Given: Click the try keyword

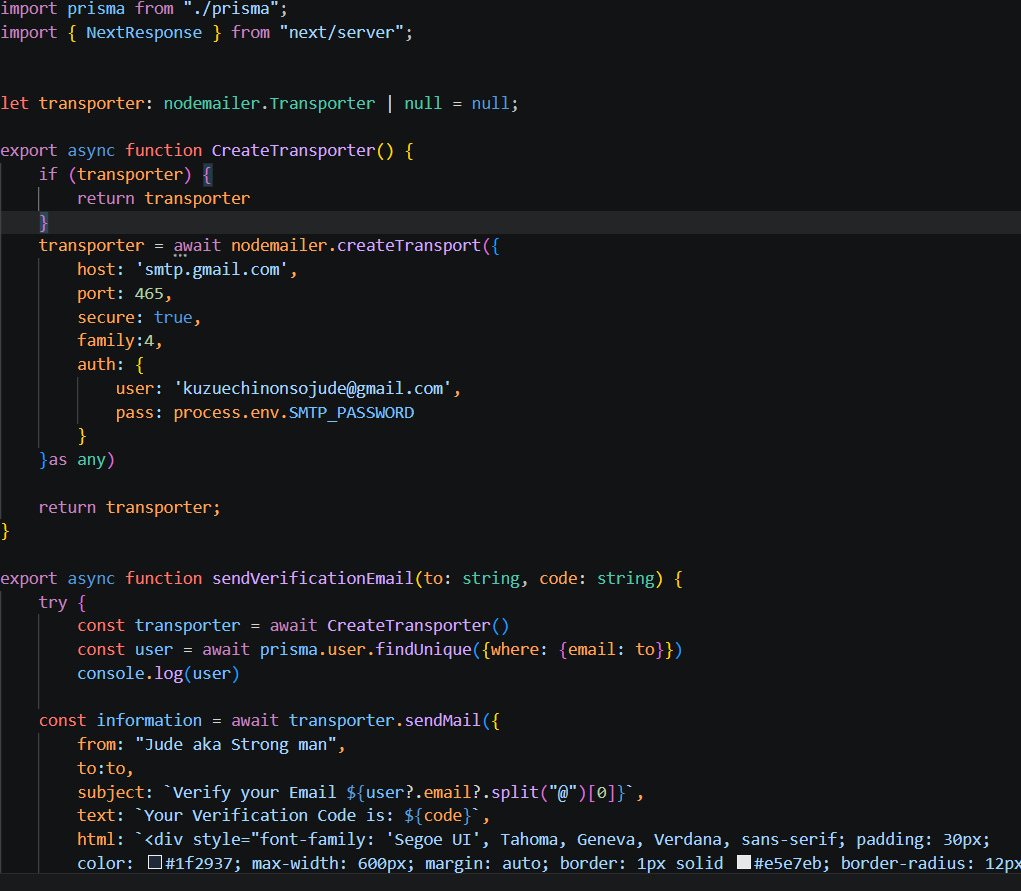Looking at the screenshot, I should tap(53, 602).
